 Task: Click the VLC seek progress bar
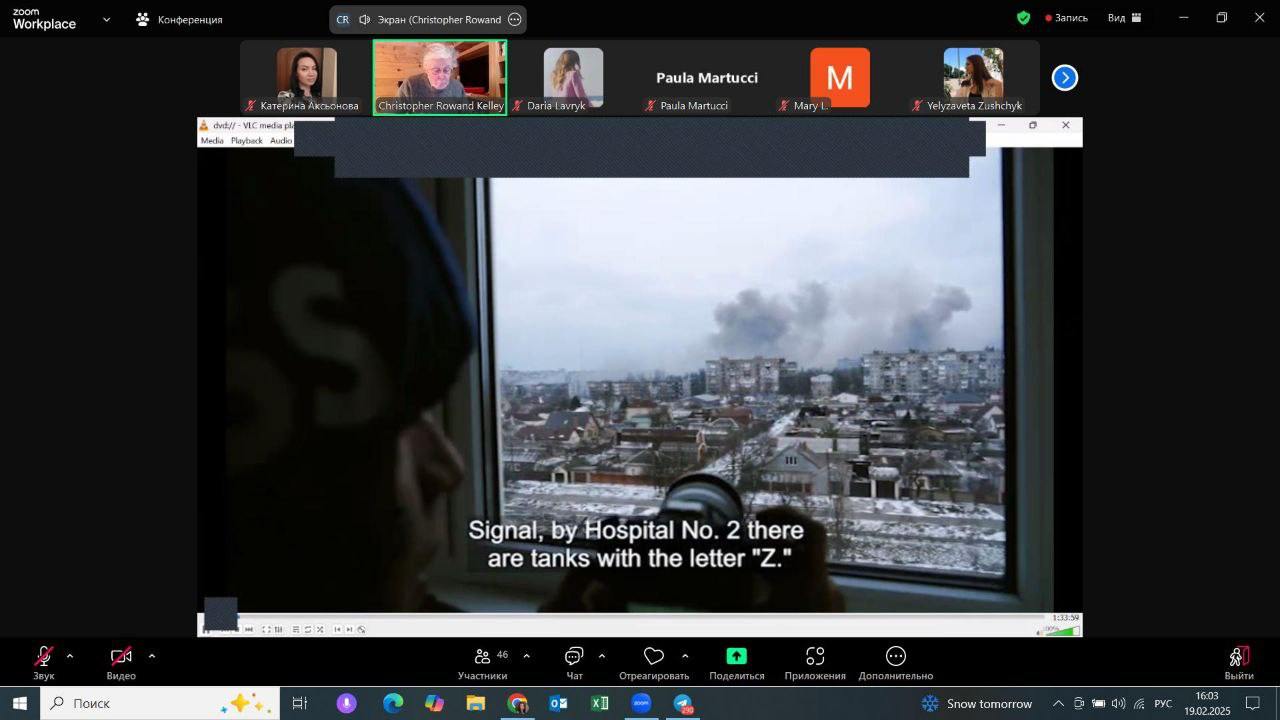tap(640, 618)
